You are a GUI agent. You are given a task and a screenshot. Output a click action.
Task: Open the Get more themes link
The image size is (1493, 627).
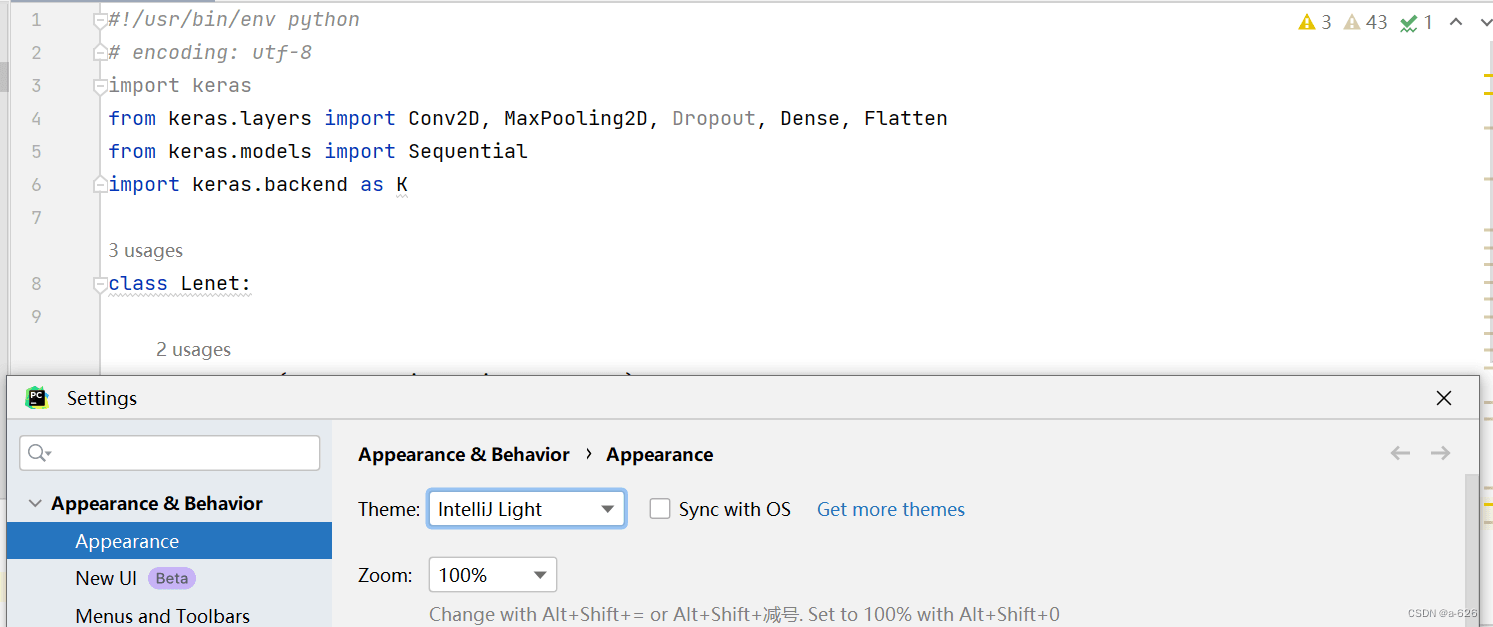click(891, 509)
